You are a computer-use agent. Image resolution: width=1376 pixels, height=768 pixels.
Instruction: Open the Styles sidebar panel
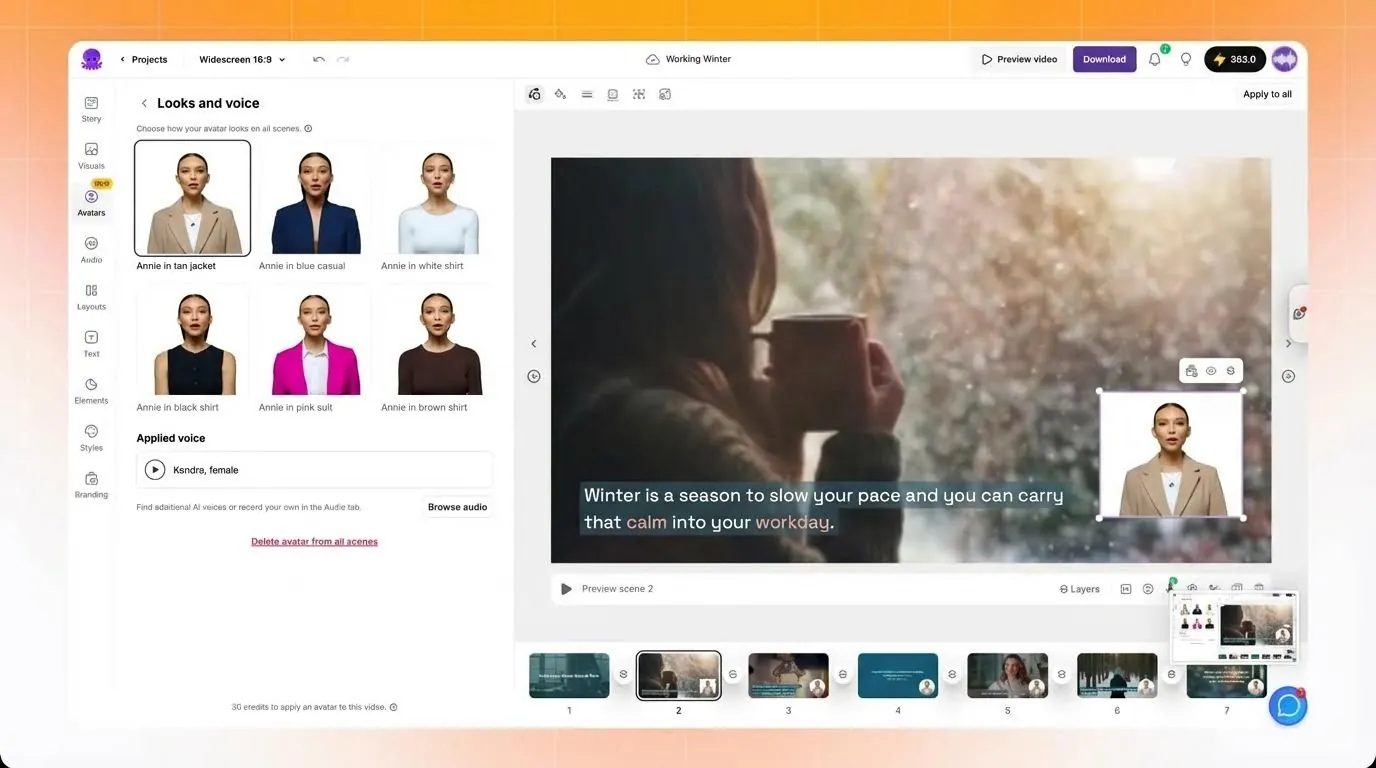(x=91, y=438)
